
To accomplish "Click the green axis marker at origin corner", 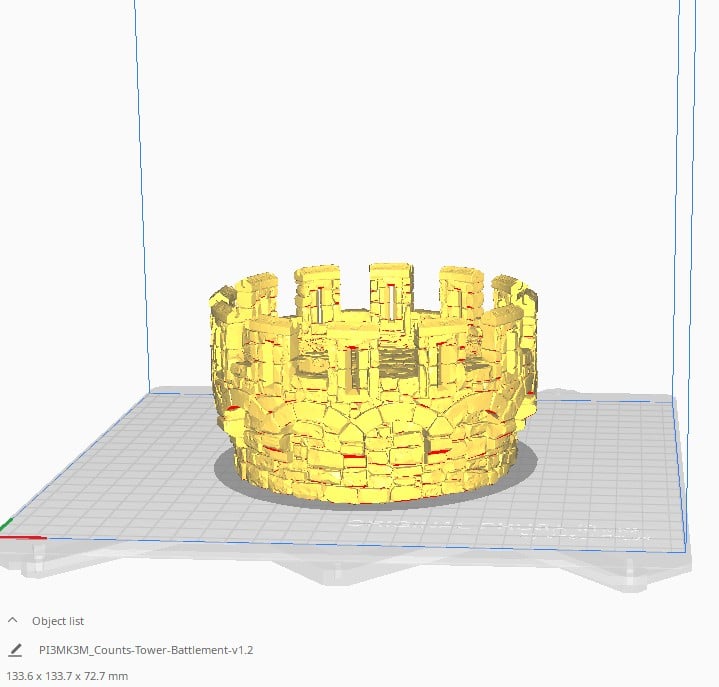I will (x=6, y=523).
